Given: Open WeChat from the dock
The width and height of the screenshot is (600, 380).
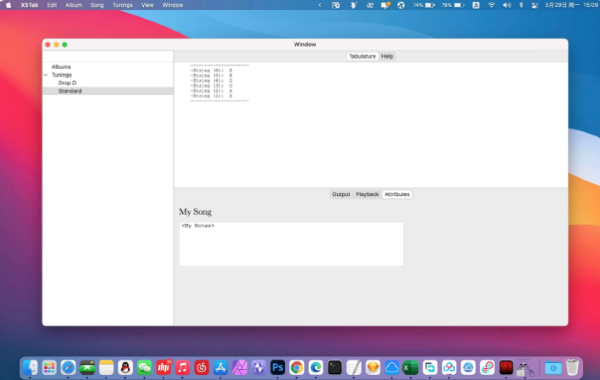Looking at the screenshot, I should [144, 368].
